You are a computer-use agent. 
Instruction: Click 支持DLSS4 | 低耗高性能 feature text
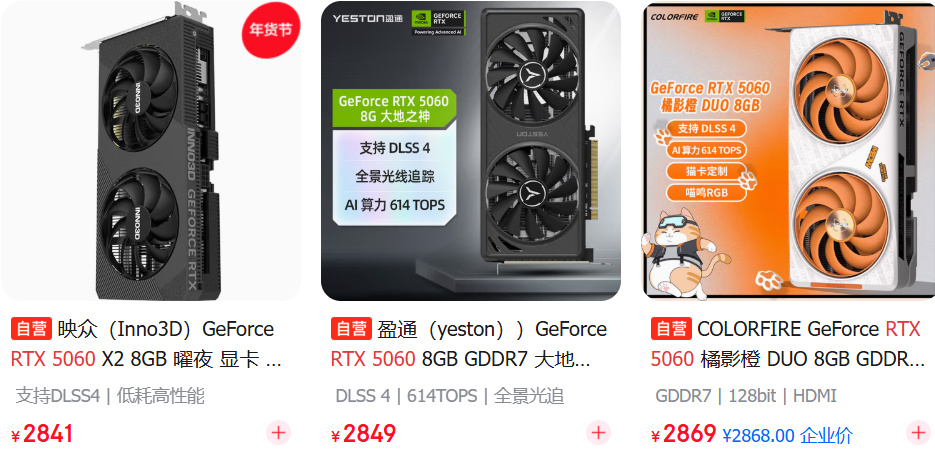[110, 396]
